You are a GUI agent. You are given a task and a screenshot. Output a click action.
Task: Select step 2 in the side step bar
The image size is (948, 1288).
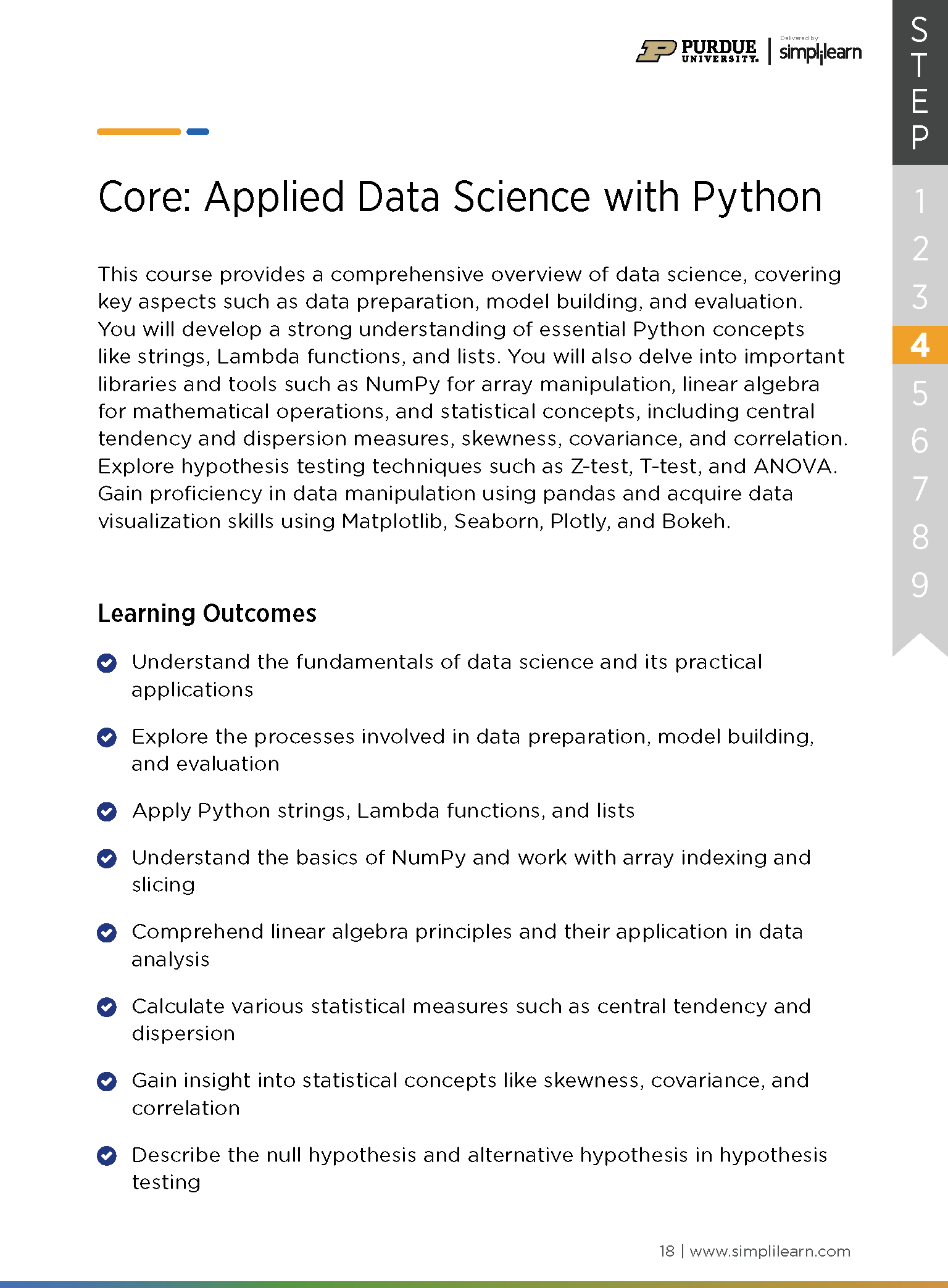tap(920, 249)
